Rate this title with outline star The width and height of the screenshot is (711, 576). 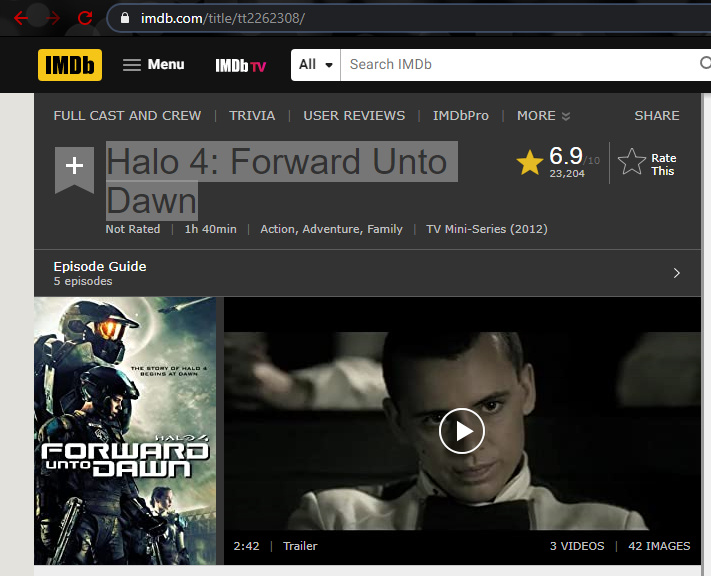point(632,162)
